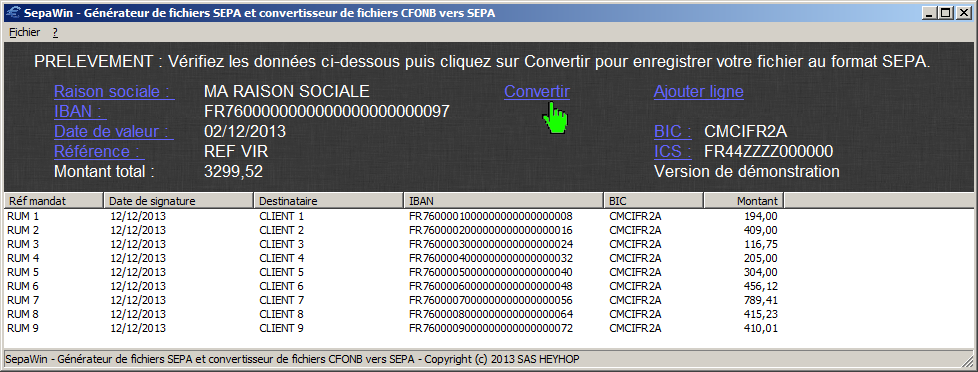The width and height of the screenshot is (978, 372).
Task: Click IBAN FR7600002000000000000000016
Action: click(491, 230)
